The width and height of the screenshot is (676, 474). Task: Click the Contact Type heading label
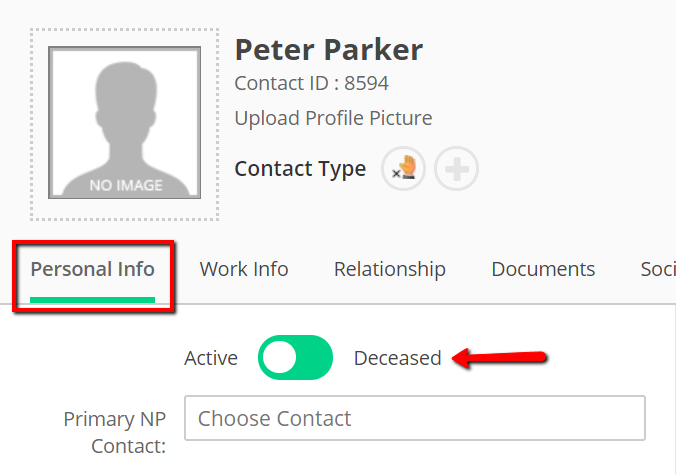300,169
